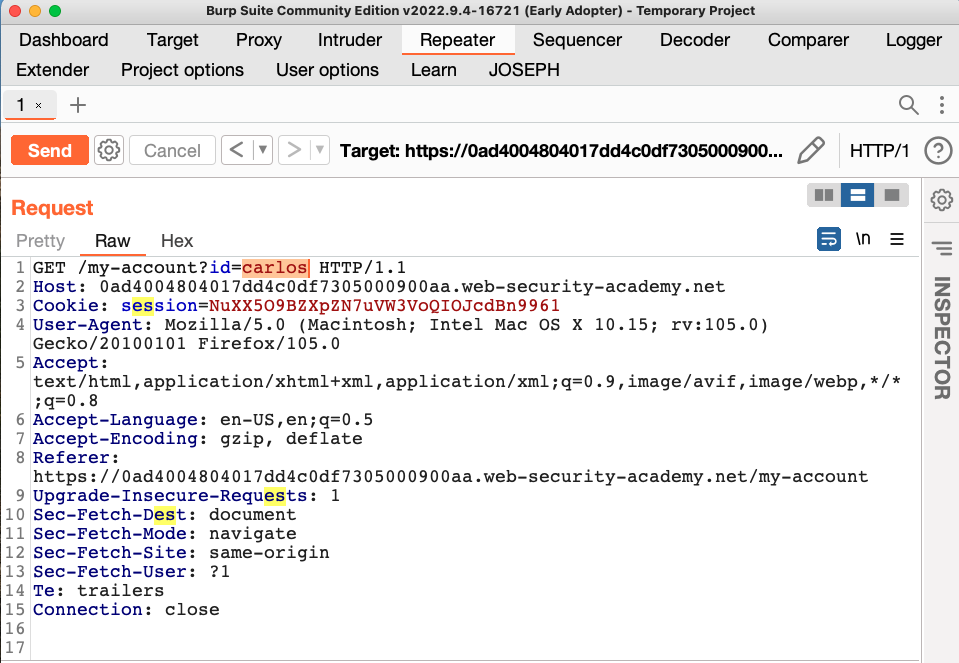The width and height of the screenshot is (959, 663).
Task: Open Inspector settings gear
Action: point(942,200)
